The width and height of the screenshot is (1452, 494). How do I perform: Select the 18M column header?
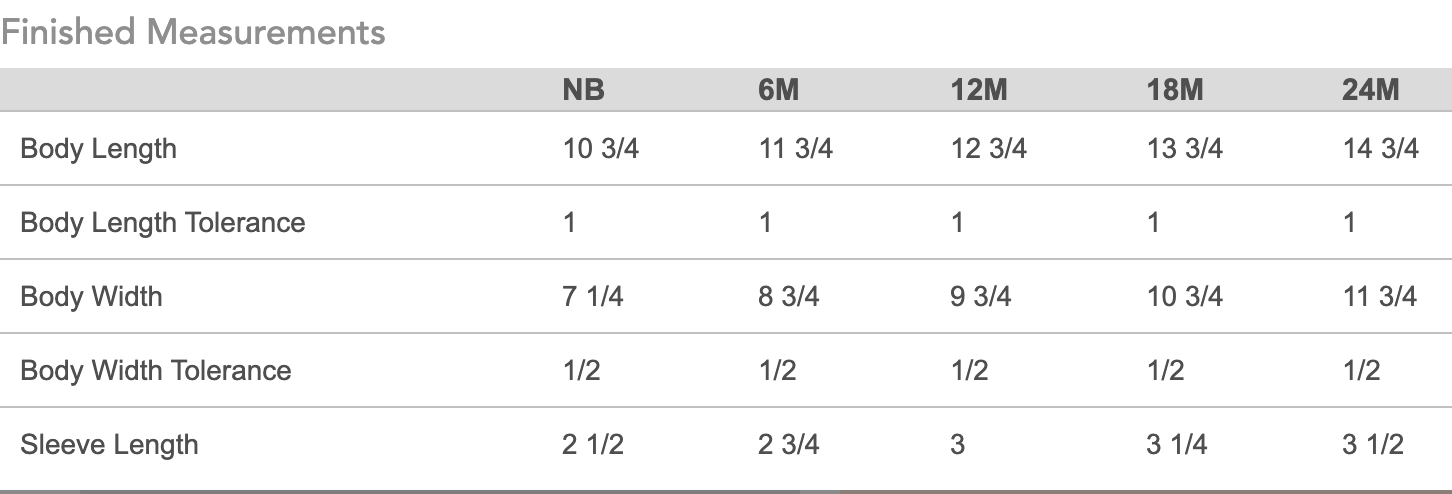click(x=1174, y=91)
